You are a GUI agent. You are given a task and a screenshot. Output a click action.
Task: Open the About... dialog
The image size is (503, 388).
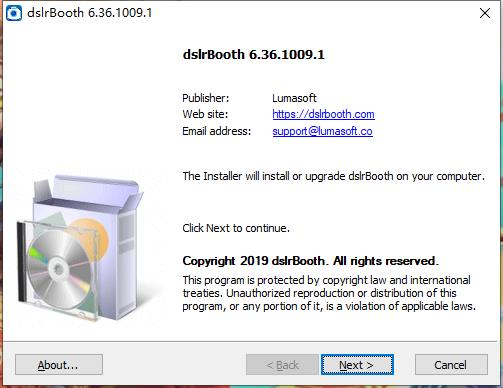pyautogui.click(x=59, y=365)
